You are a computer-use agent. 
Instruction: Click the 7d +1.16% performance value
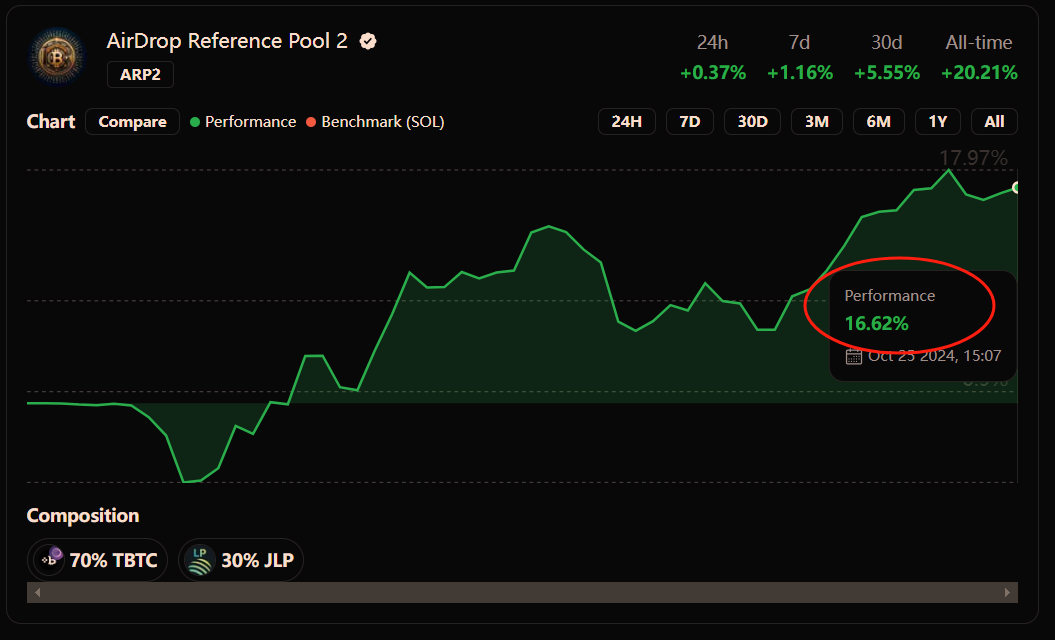pos(800,73)
